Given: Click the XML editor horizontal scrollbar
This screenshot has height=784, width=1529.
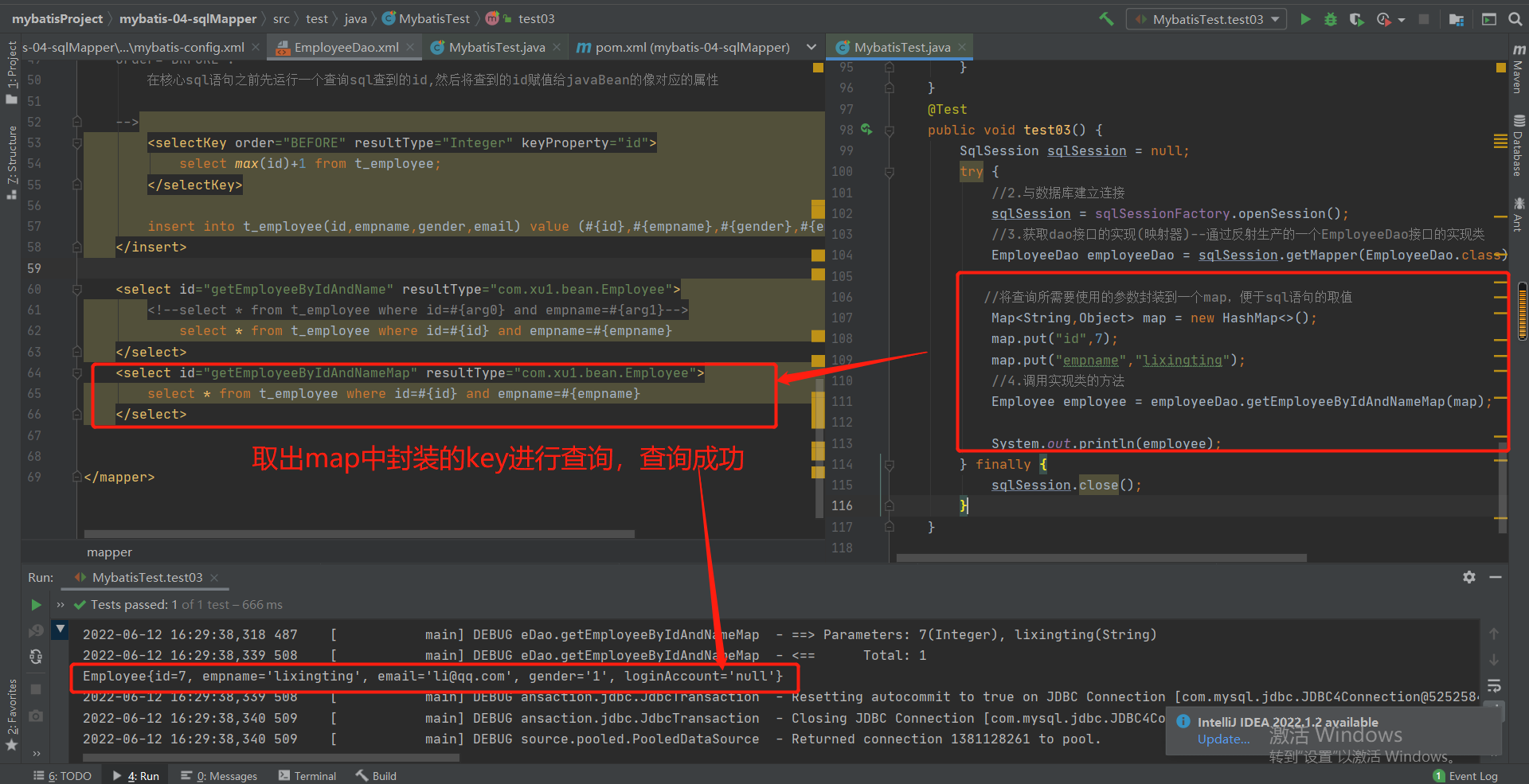Looking at the screenshot, I should point(359,534).
